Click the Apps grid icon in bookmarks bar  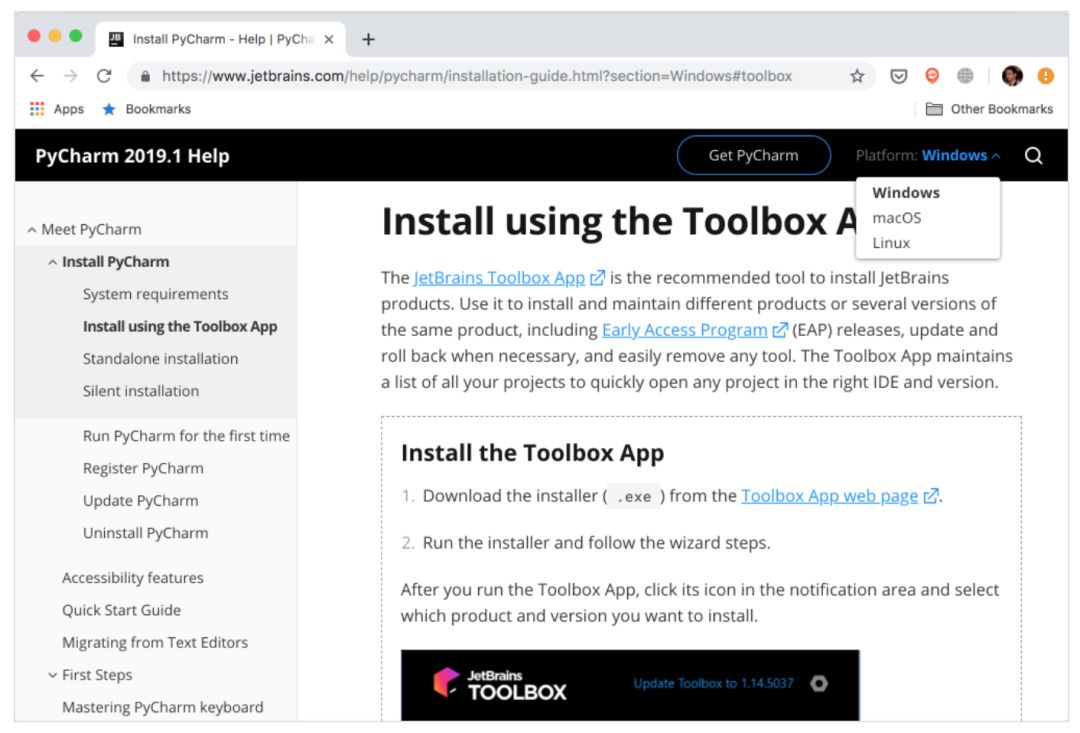[x=38, y=109]
